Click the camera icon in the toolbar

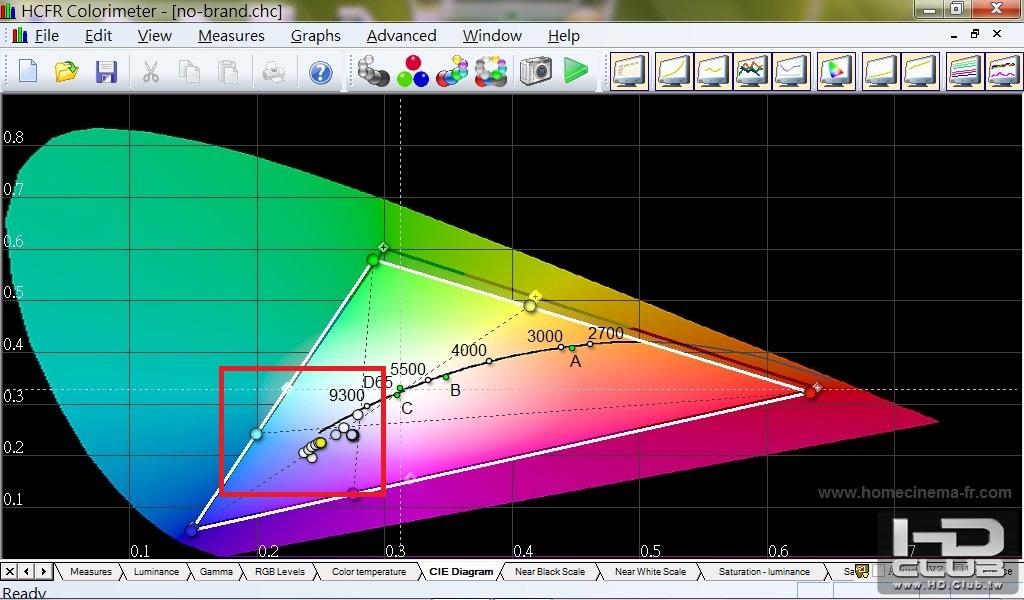click(536, 71)
